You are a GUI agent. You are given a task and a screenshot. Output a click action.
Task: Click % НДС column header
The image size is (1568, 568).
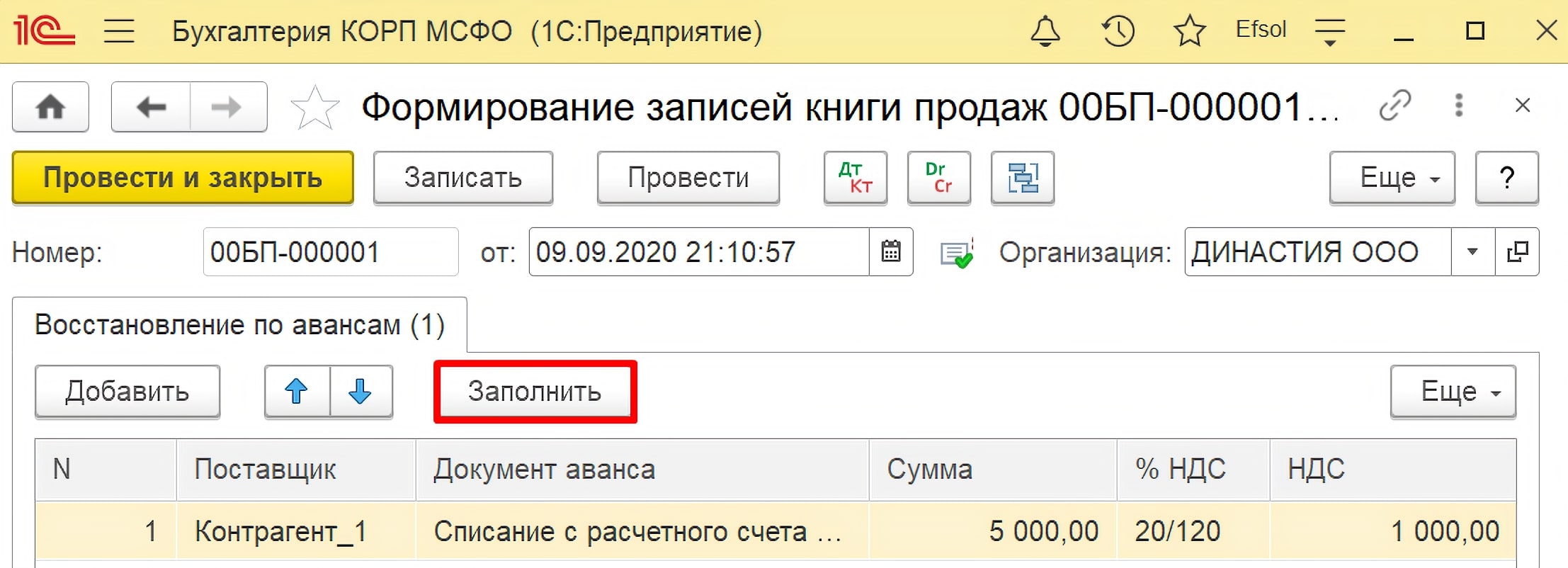[1193, 470]
